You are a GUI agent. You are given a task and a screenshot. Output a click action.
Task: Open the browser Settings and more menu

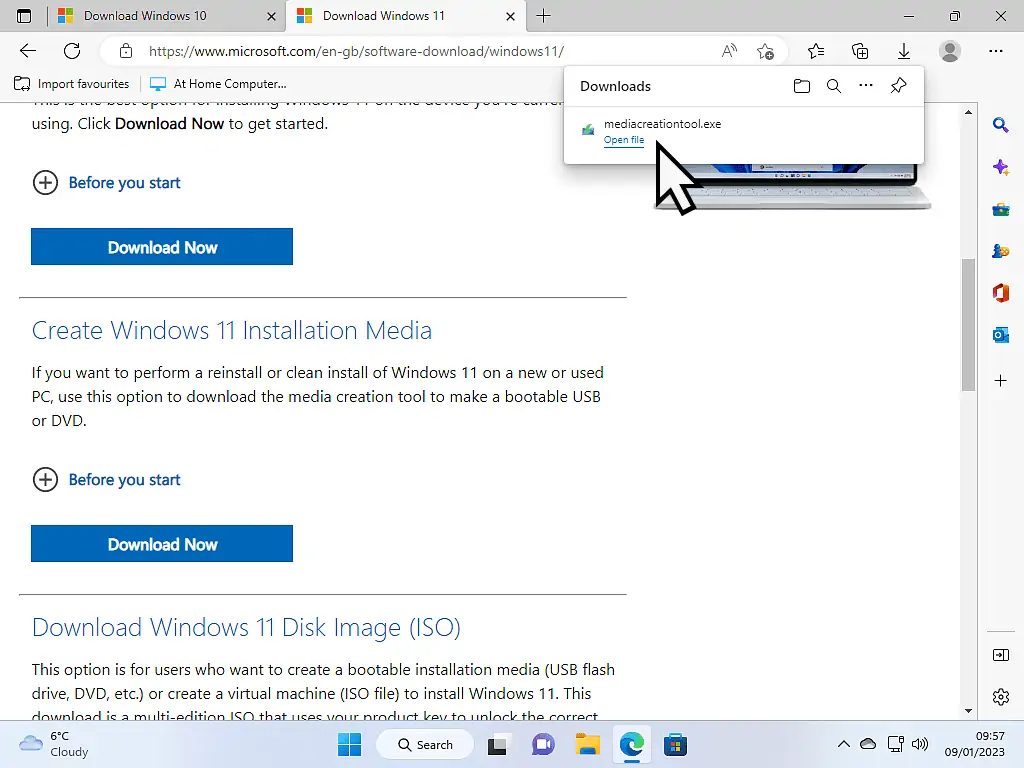tap(995, 50)
